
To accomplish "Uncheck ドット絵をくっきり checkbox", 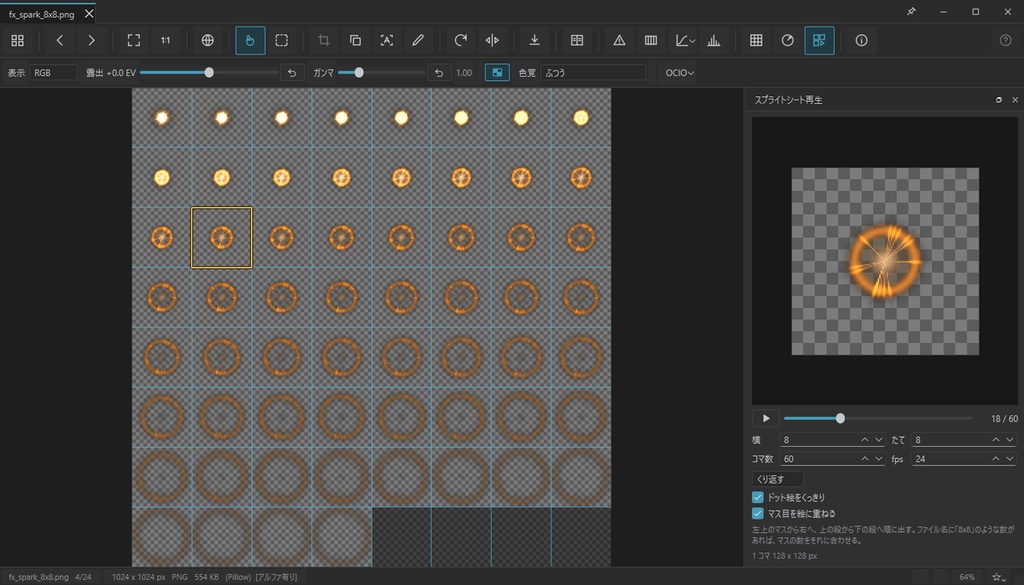I will [758, 498].
